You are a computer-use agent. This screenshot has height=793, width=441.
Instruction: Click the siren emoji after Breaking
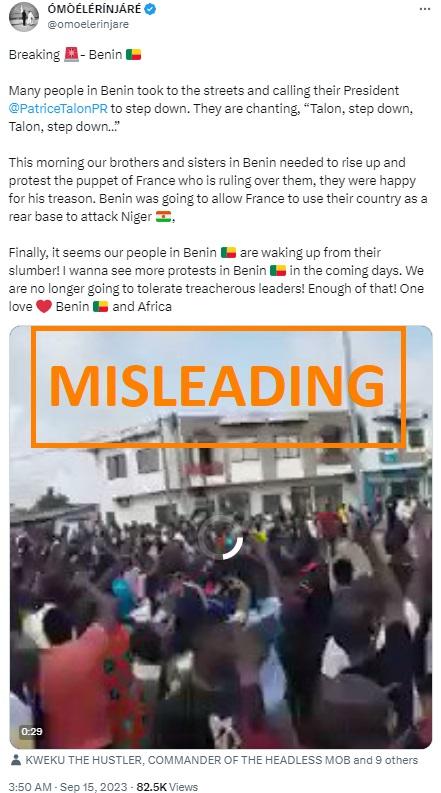pyautogui.click(x=71, y=55)
